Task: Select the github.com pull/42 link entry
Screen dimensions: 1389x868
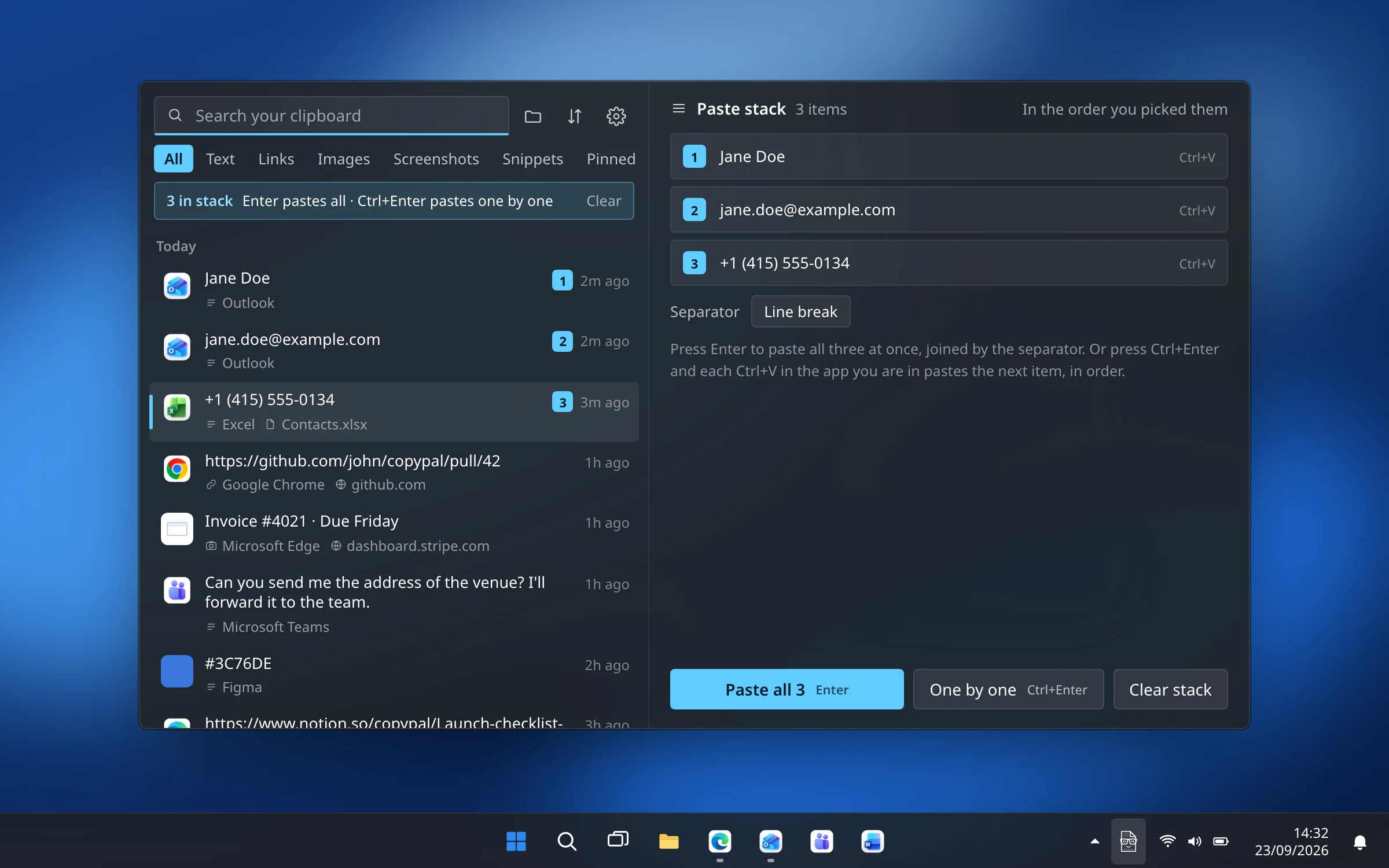Action: point(394,472)
